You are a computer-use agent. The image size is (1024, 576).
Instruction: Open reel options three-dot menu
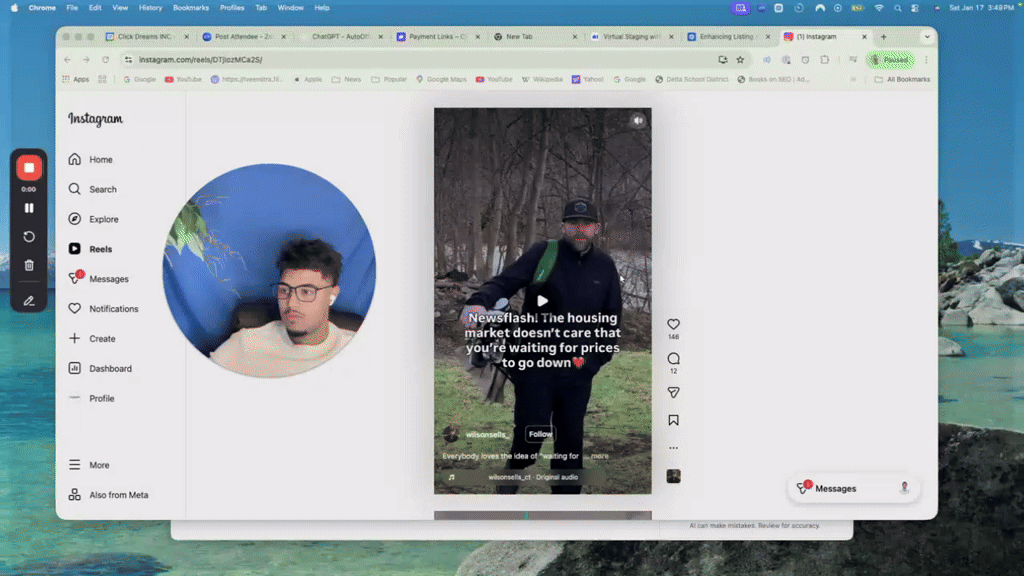(673, 448)
